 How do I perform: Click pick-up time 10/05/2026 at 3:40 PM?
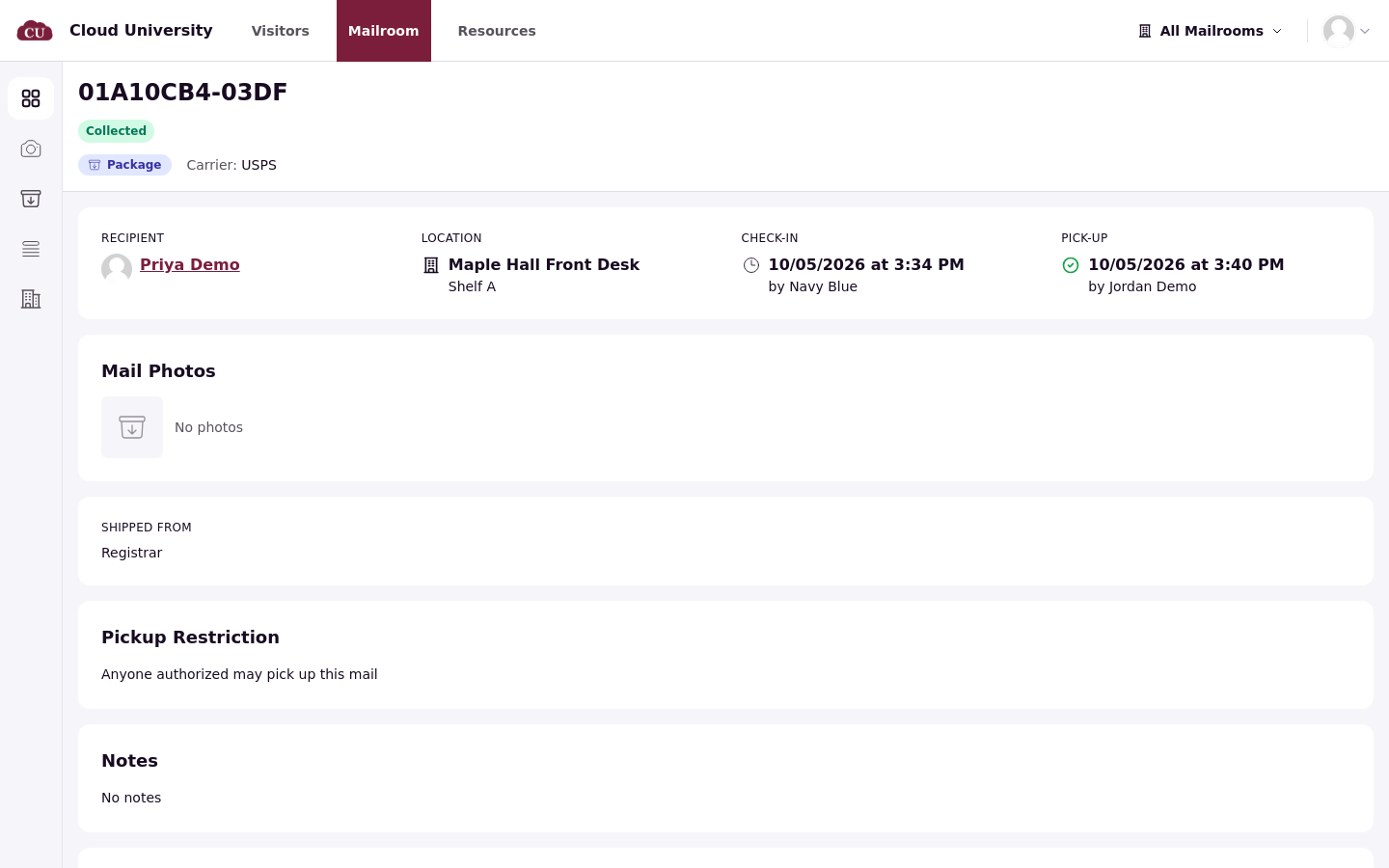[x=1186, y=264]
